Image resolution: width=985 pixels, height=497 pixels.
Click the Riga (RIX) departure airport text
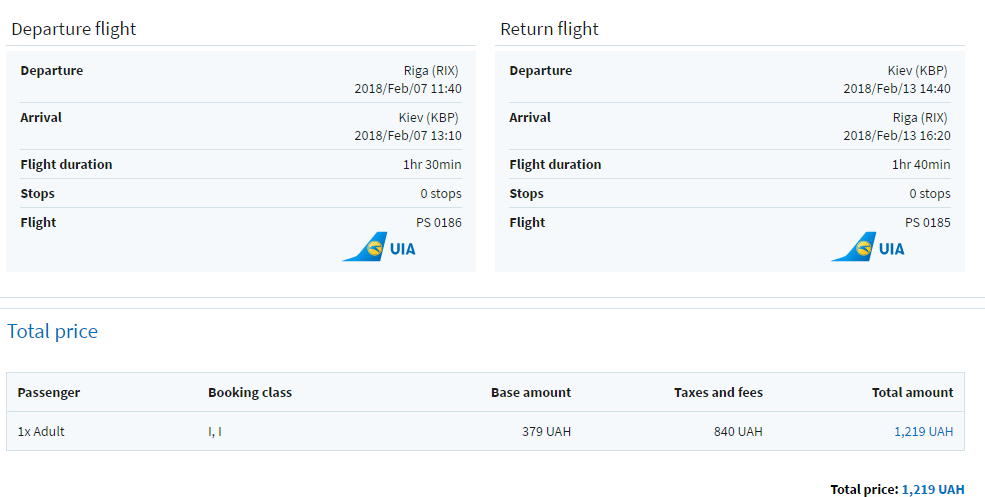point(431,71)
